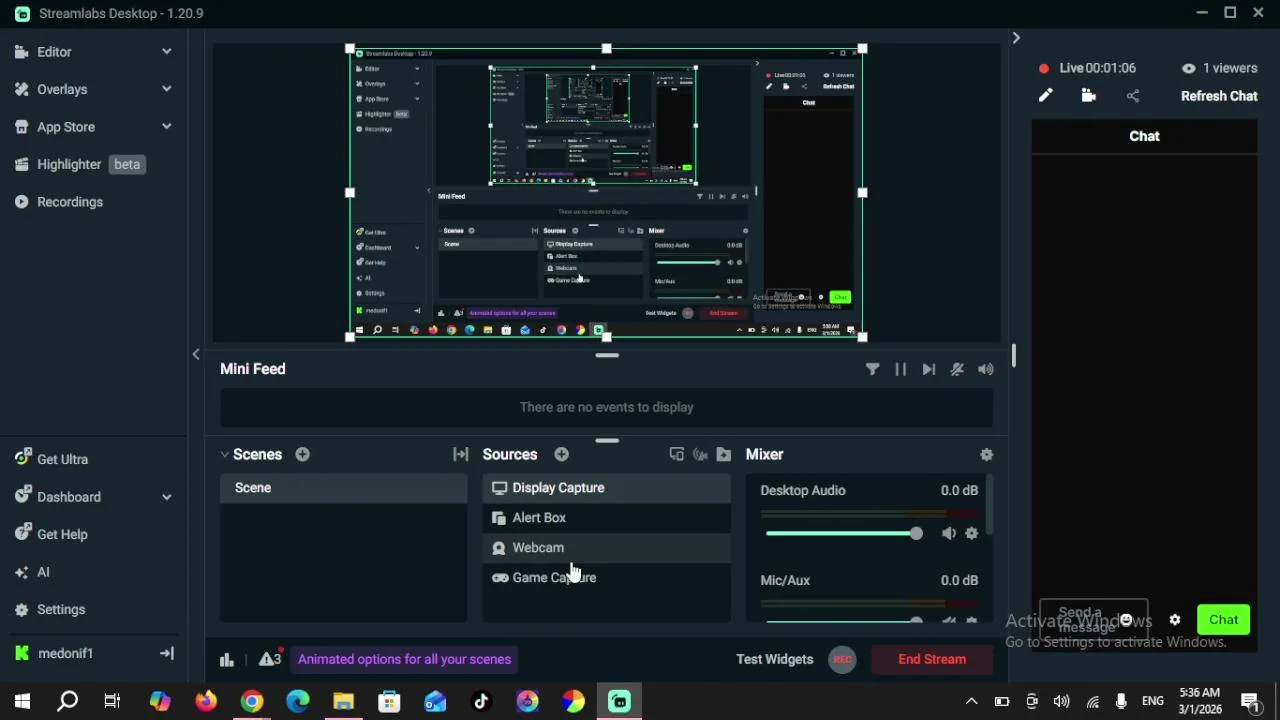Show hidden system tray icons
Screen dimensions: 1280x720
click(971, 701)
